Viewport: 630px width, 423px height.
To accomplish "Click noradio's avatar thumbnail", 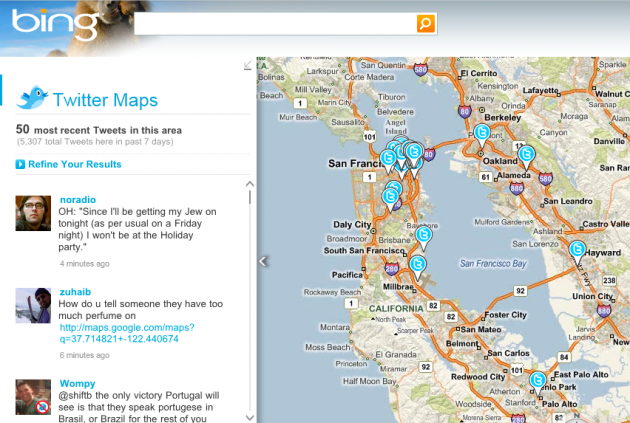I will coord(34,213).
